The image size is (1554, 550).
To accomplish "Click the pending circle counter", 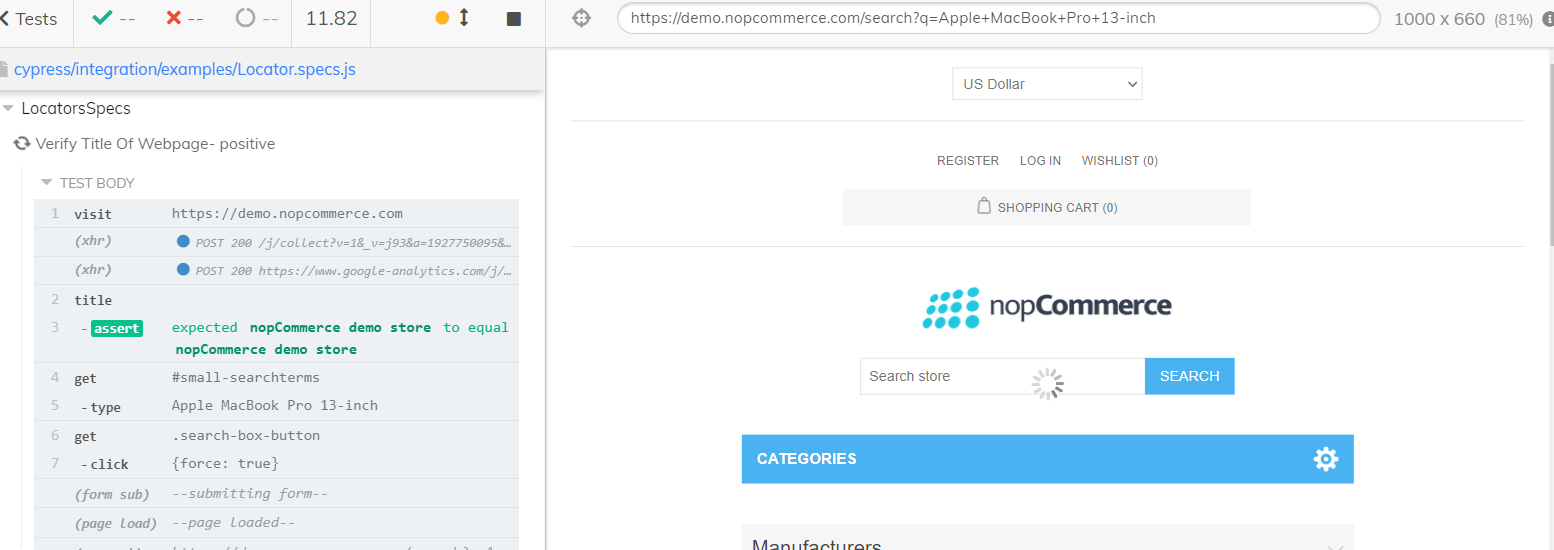I will click(257, 19).
